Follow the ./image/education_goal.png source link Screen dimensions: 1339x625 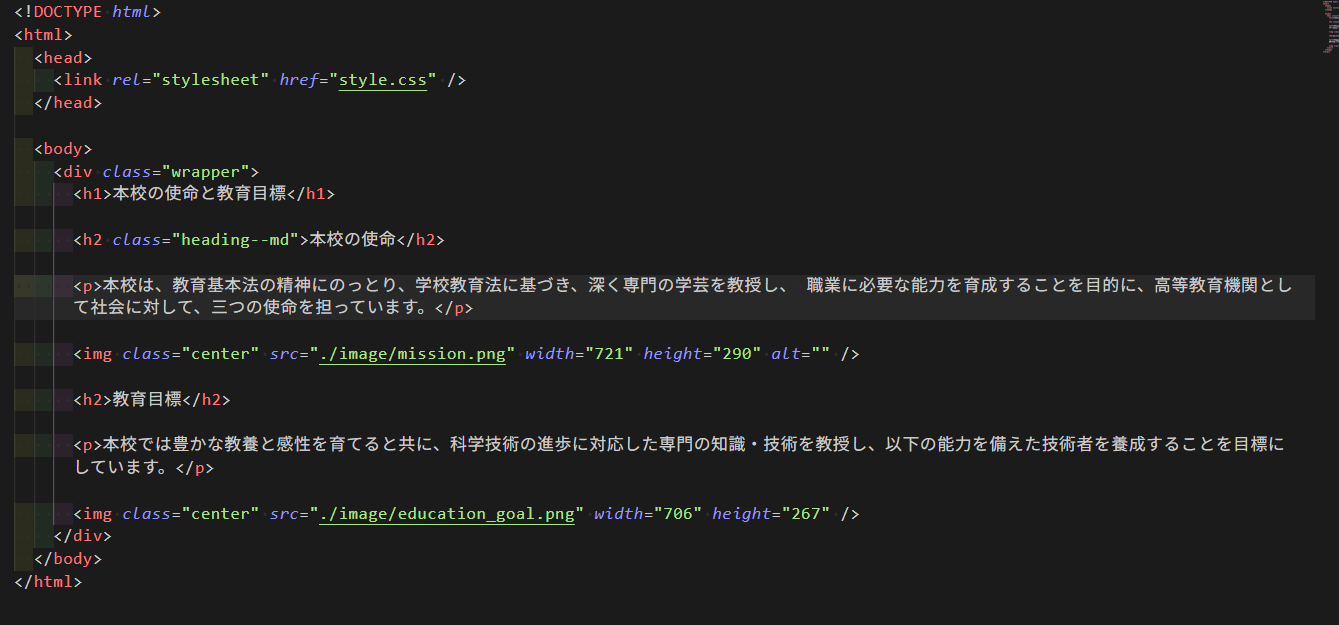pos(447,514)
